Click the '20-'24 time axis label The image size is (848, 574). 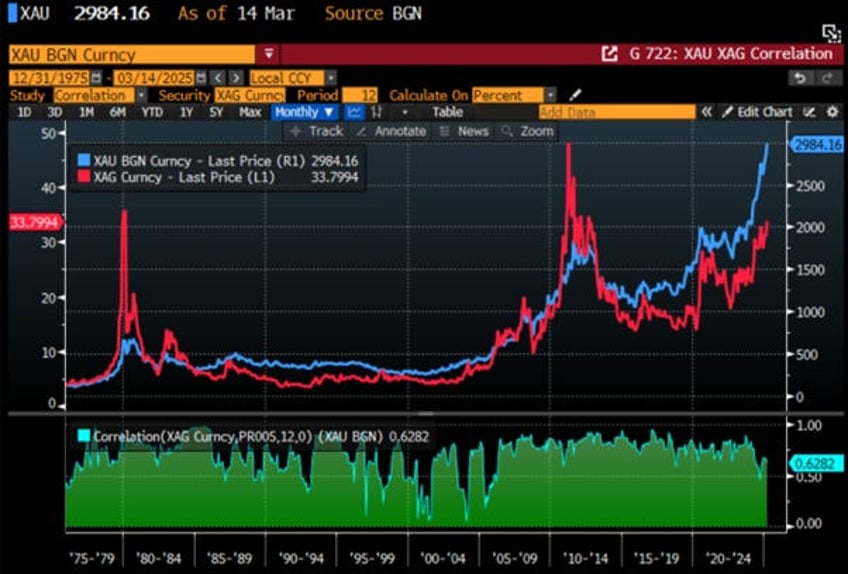(728, 558)
